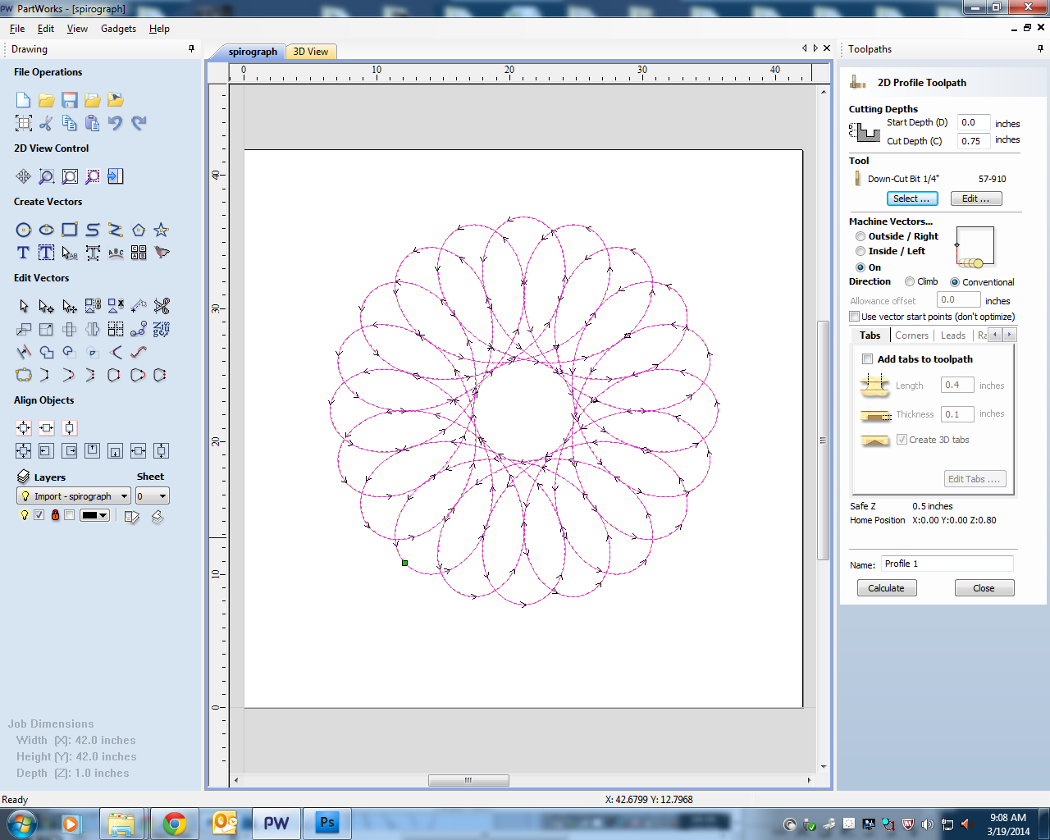Select the Draw Polygon tool
1050x840 pixels.
tap(139, 230)
